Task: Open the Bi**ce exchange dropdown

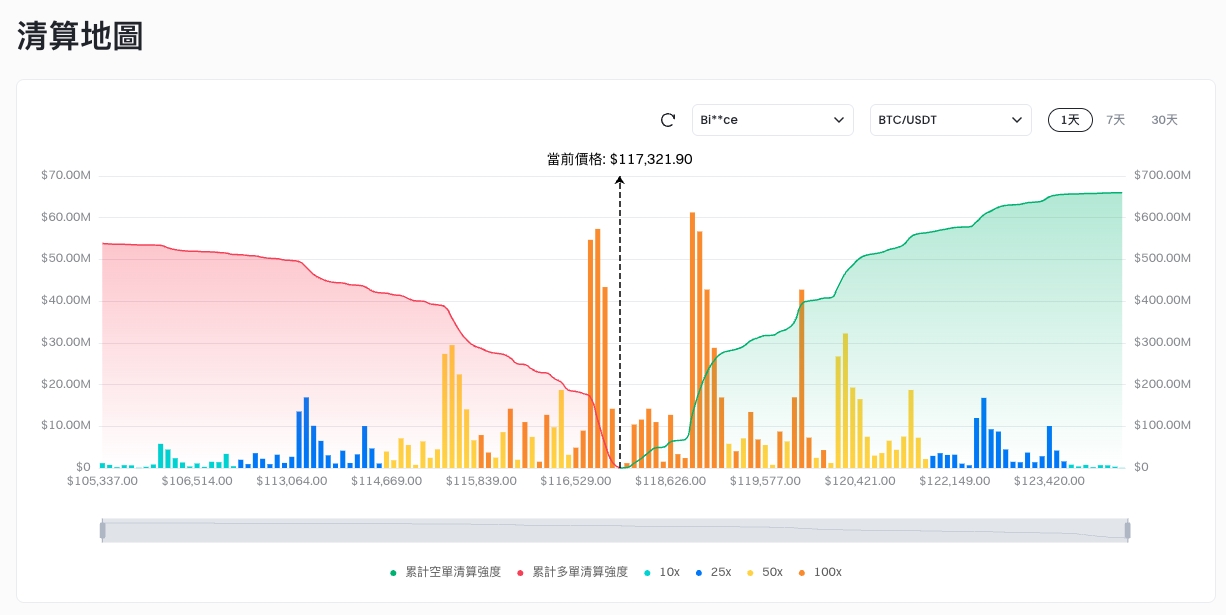Action: (772, 120)
